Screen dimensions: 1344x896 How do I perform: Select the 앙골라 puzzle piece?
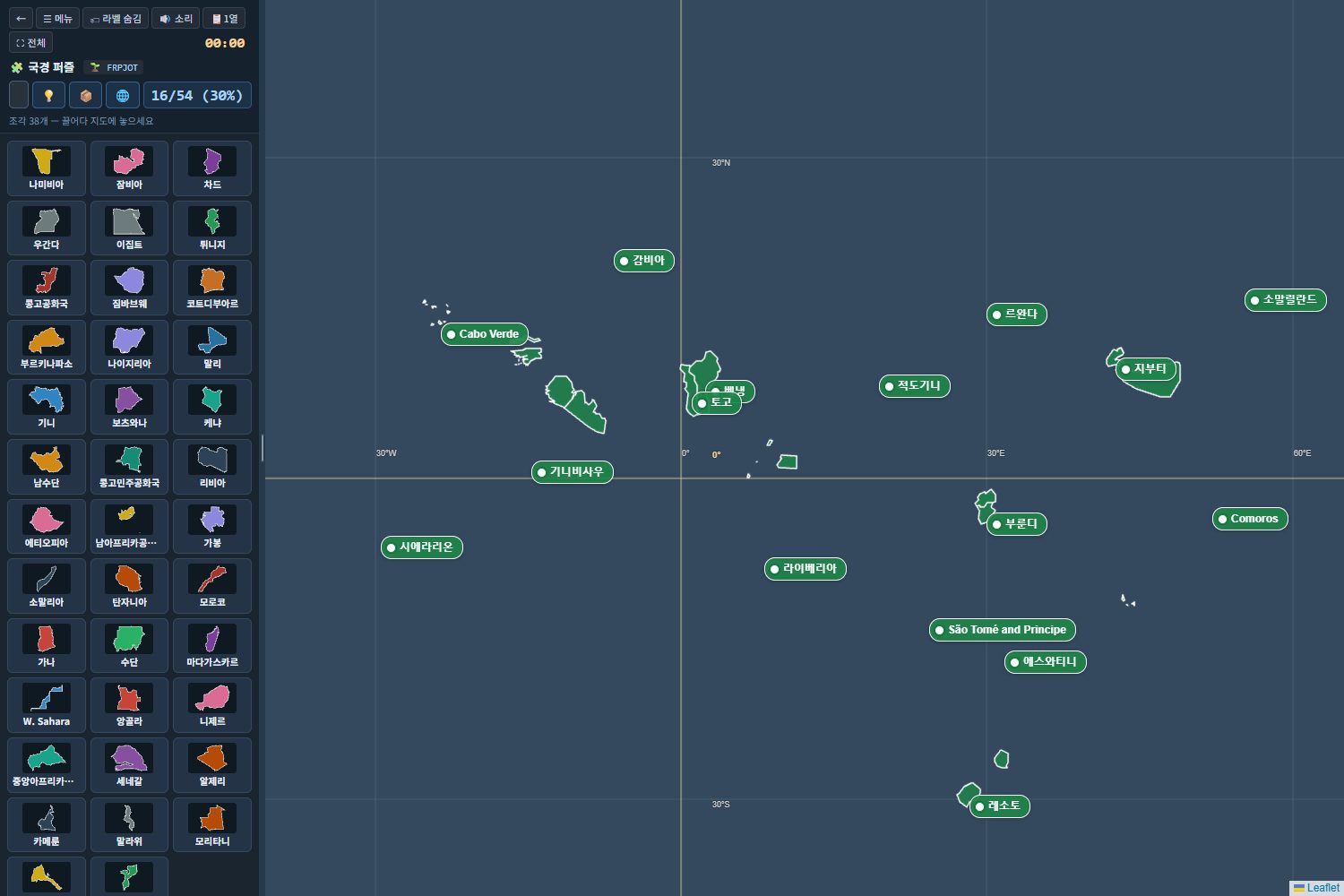[x=129, y=705]
